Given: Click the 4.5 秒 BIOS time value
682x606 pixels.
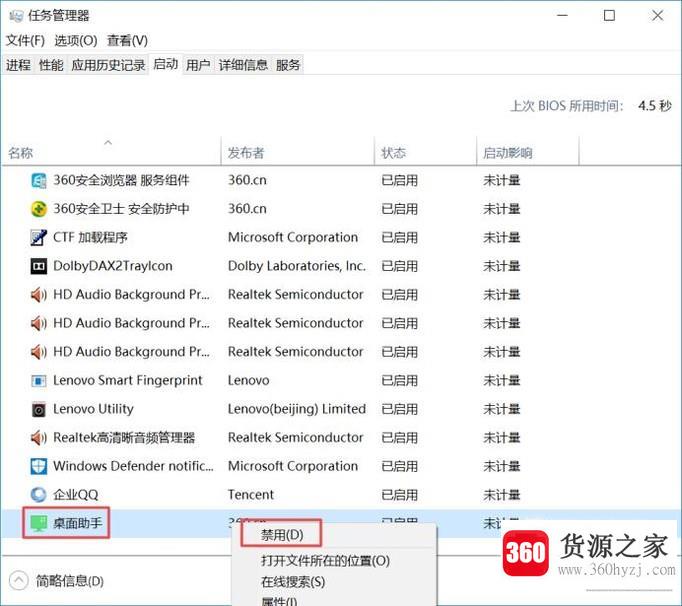Looking at the screenshot, I should click(655, 106).
